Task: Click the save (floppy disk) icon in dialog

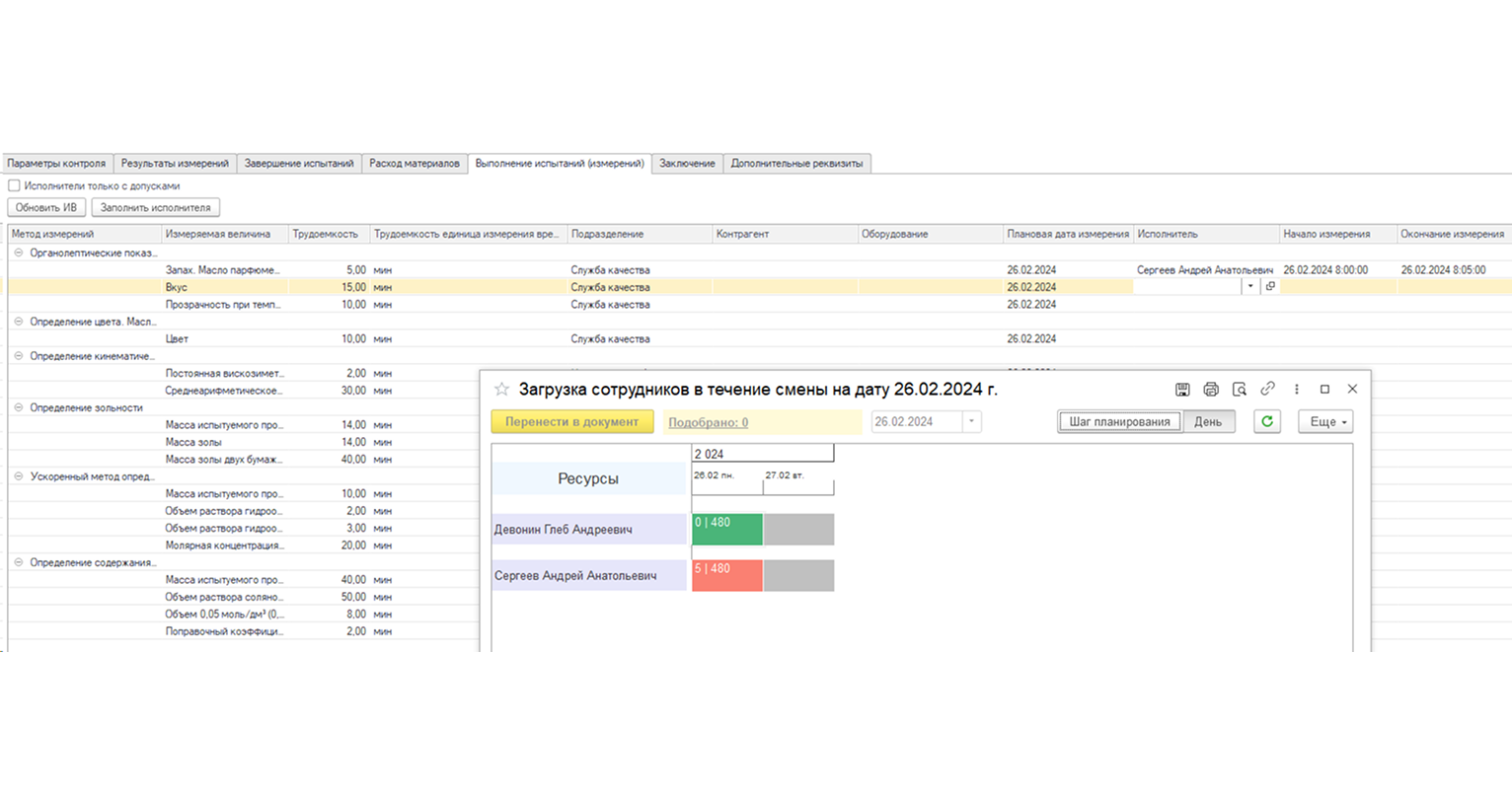Action: [x=1182, y=390]
